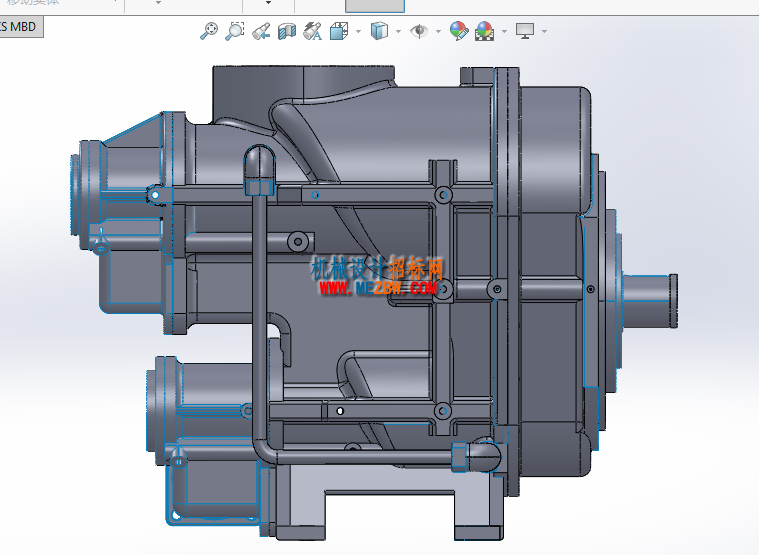Viewport: 759px width, 555px height.
Task: Expand the Hide/Show Items dropdown arrow
Action: point(439,31)
